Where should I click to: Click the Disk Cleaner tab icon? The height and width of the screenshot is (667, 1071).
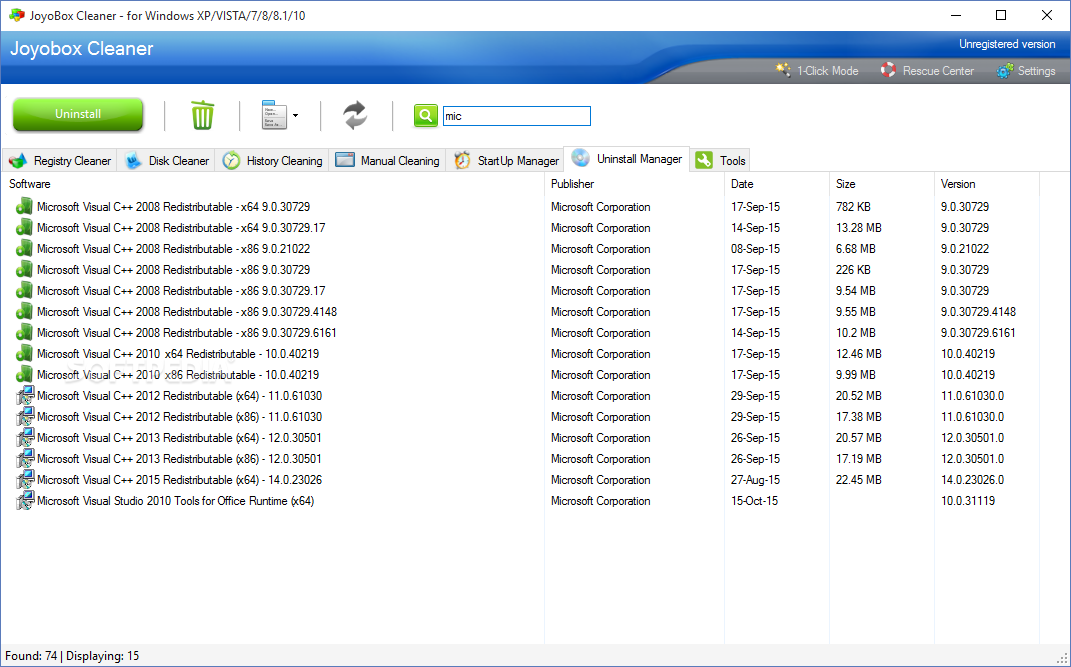[133, 160]
